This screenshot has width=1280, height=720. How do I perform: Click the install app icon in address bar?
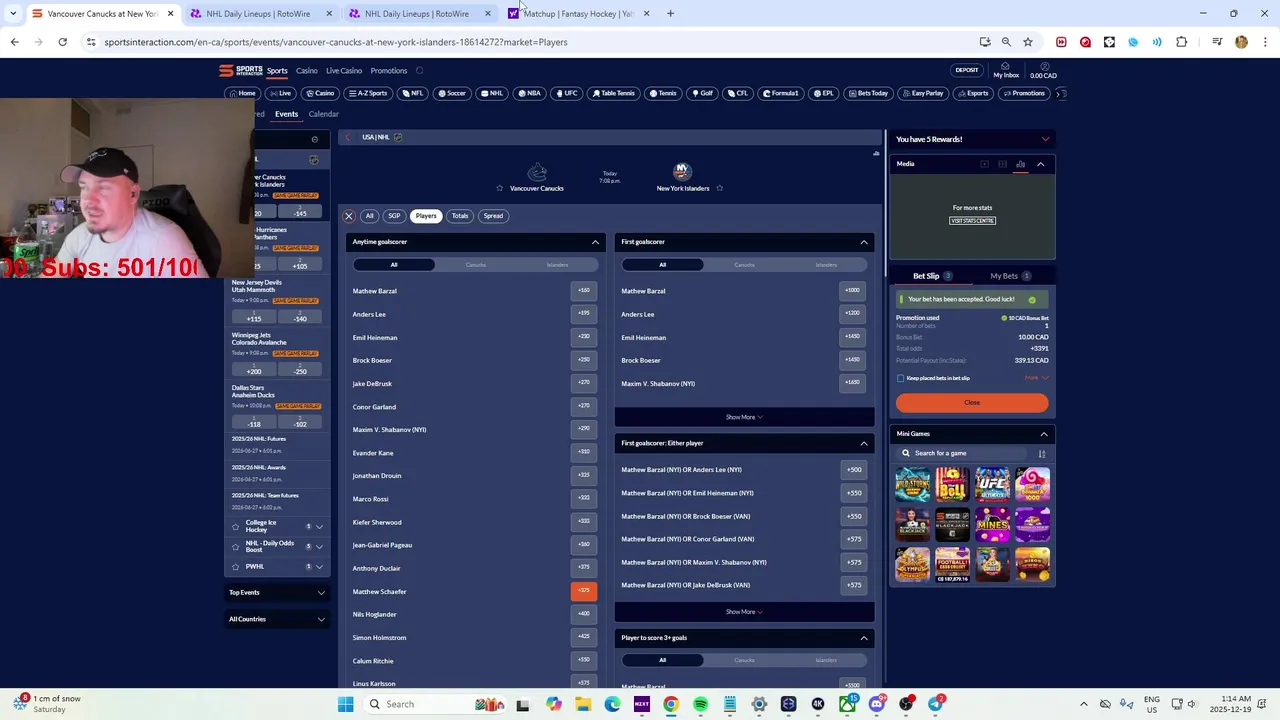pyautogui.click(x=985, y=42)
